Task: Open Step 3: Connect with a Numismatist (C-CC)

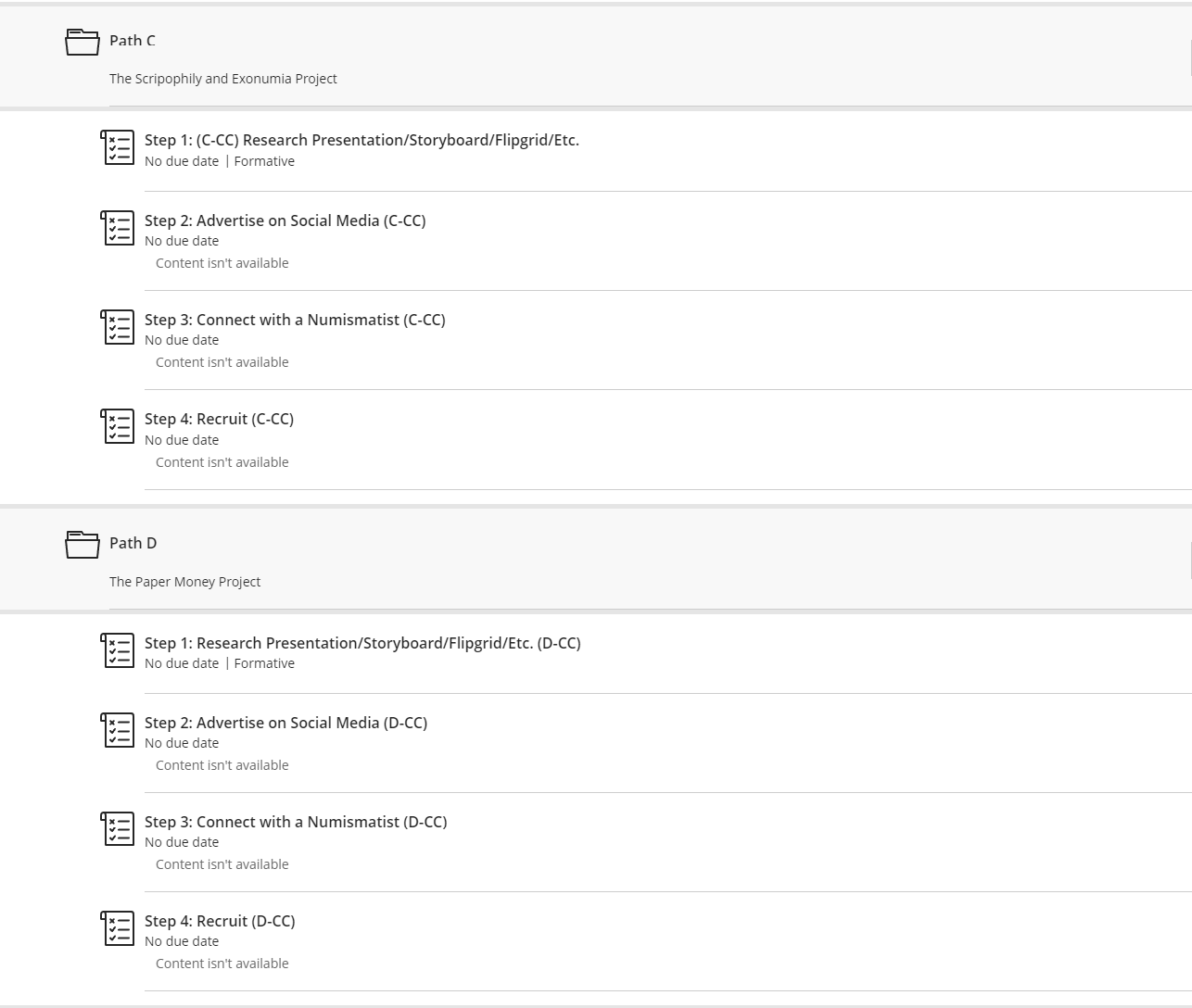Action: (295, 320)
